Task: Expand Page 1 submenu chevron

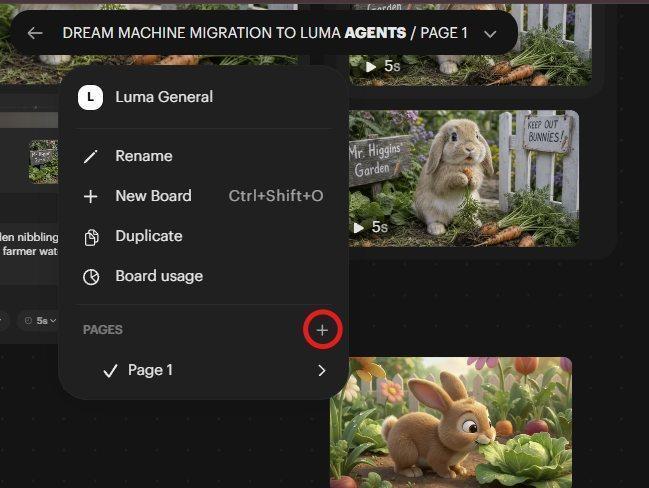Action: (322, 370)
